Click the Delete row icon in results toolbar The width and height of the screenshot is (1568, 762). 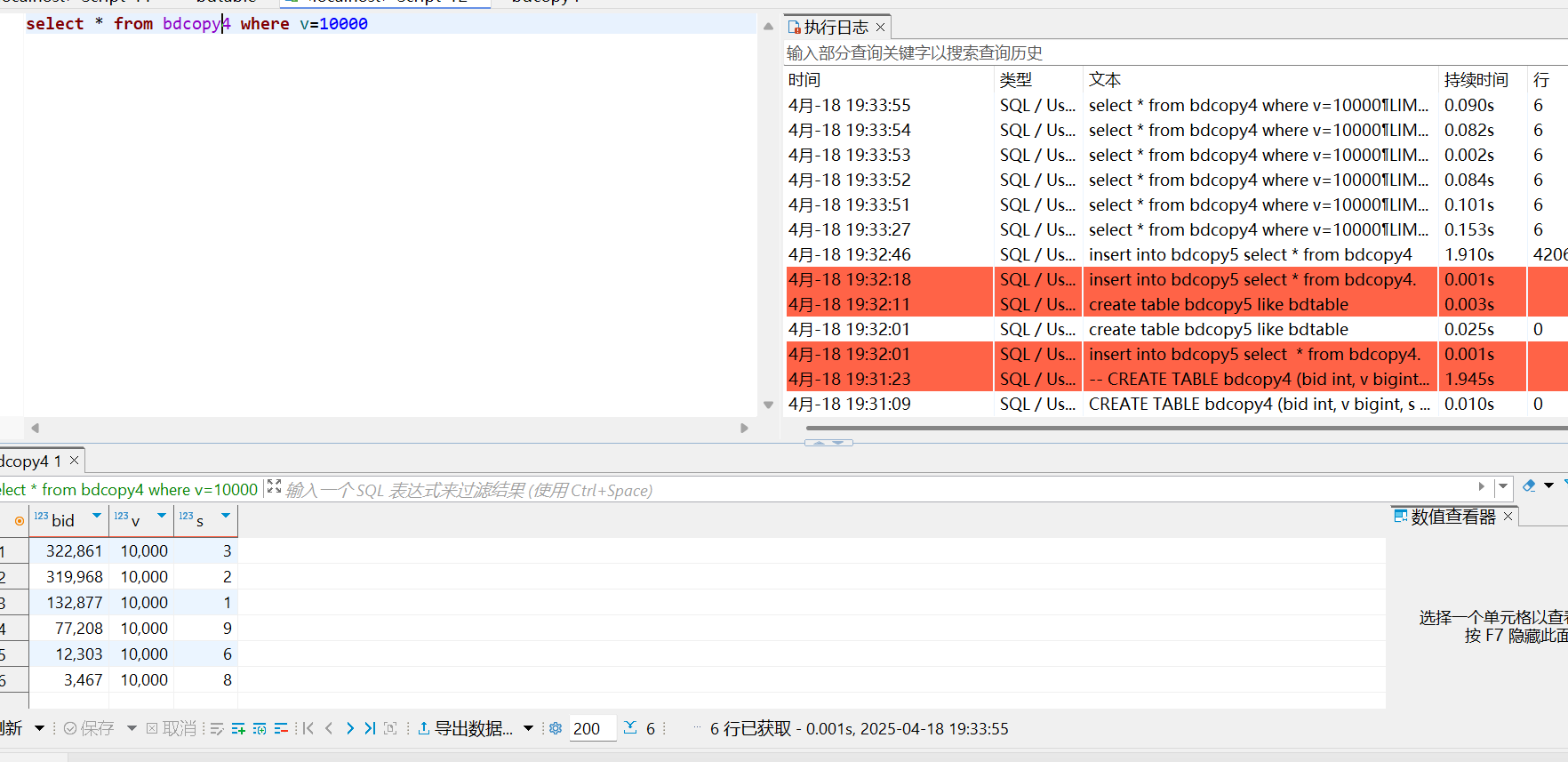[x=281, y=728]
